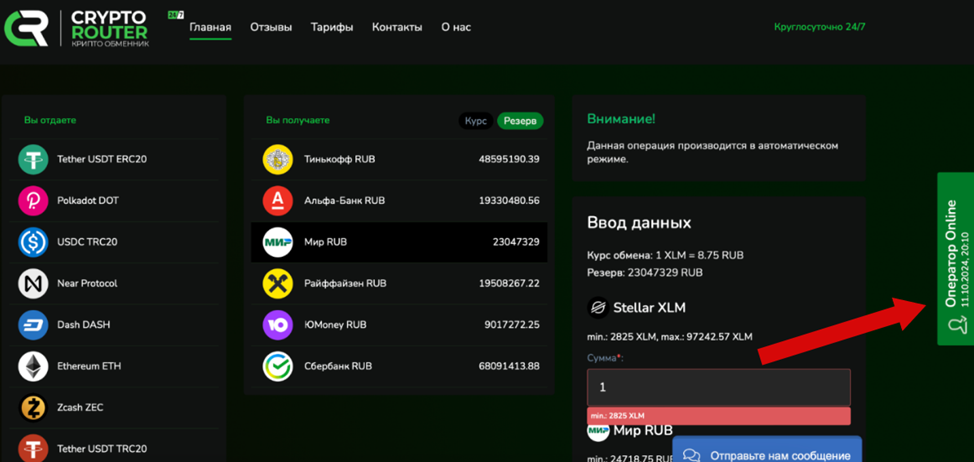This screenshot has height=462, width=974.
Task: Choose the Ethereum ETH icon
Action: [x=33, y=366]
